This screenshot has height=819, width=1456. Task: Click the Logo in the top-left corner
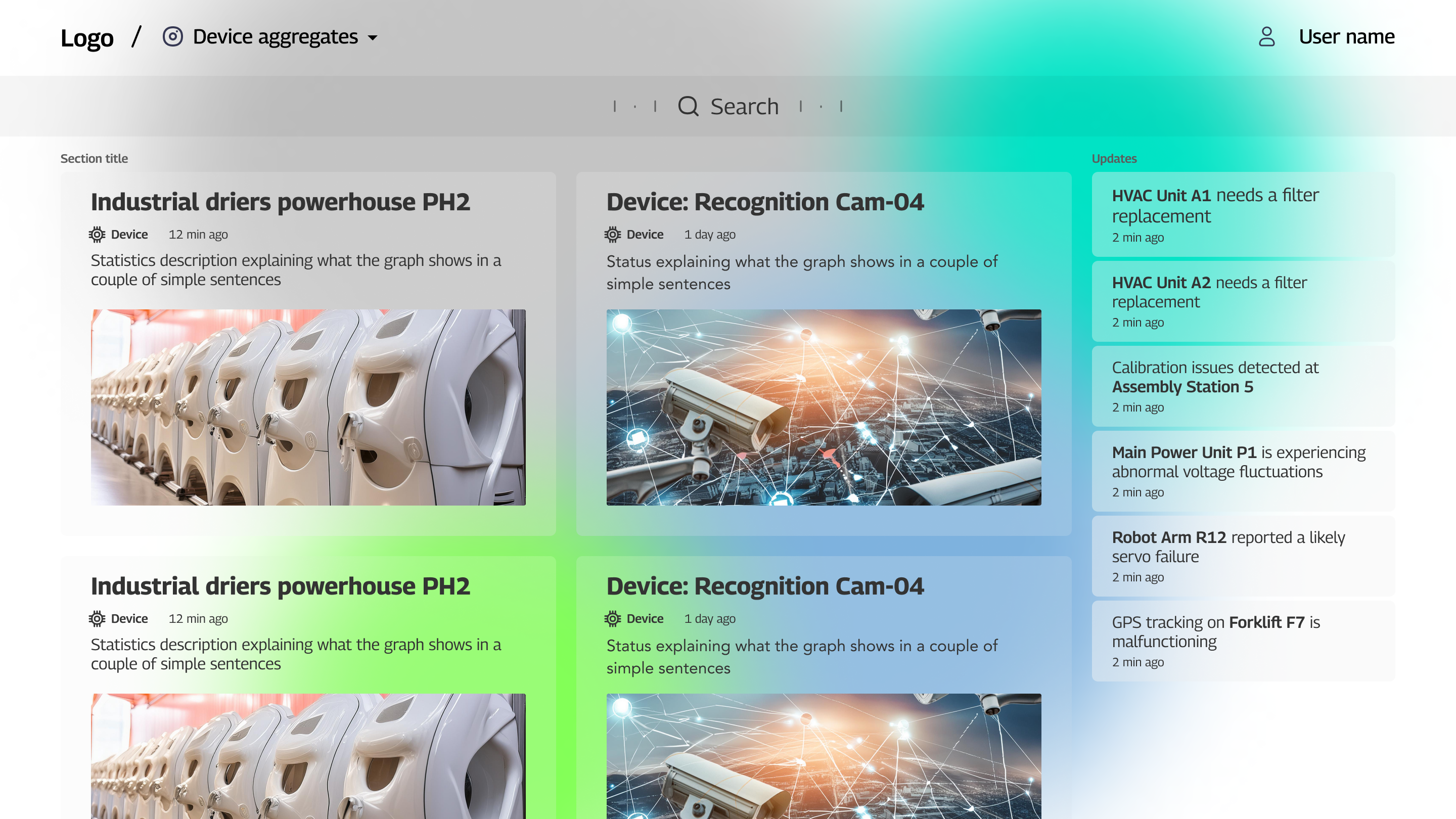point(87,37)
